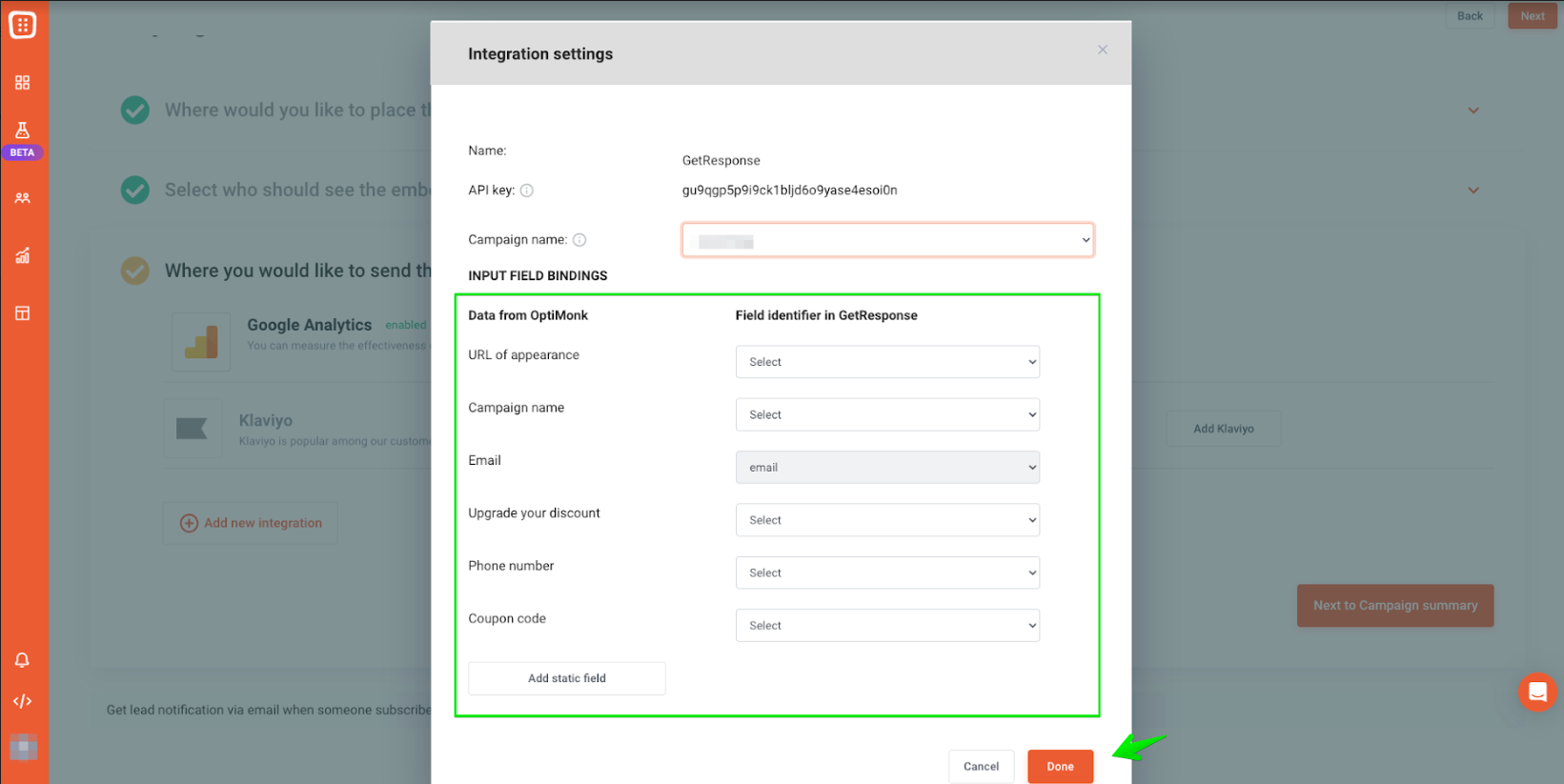
Task: Open the URL of appearance field dropdown
Action: click(x=887, y=362)
